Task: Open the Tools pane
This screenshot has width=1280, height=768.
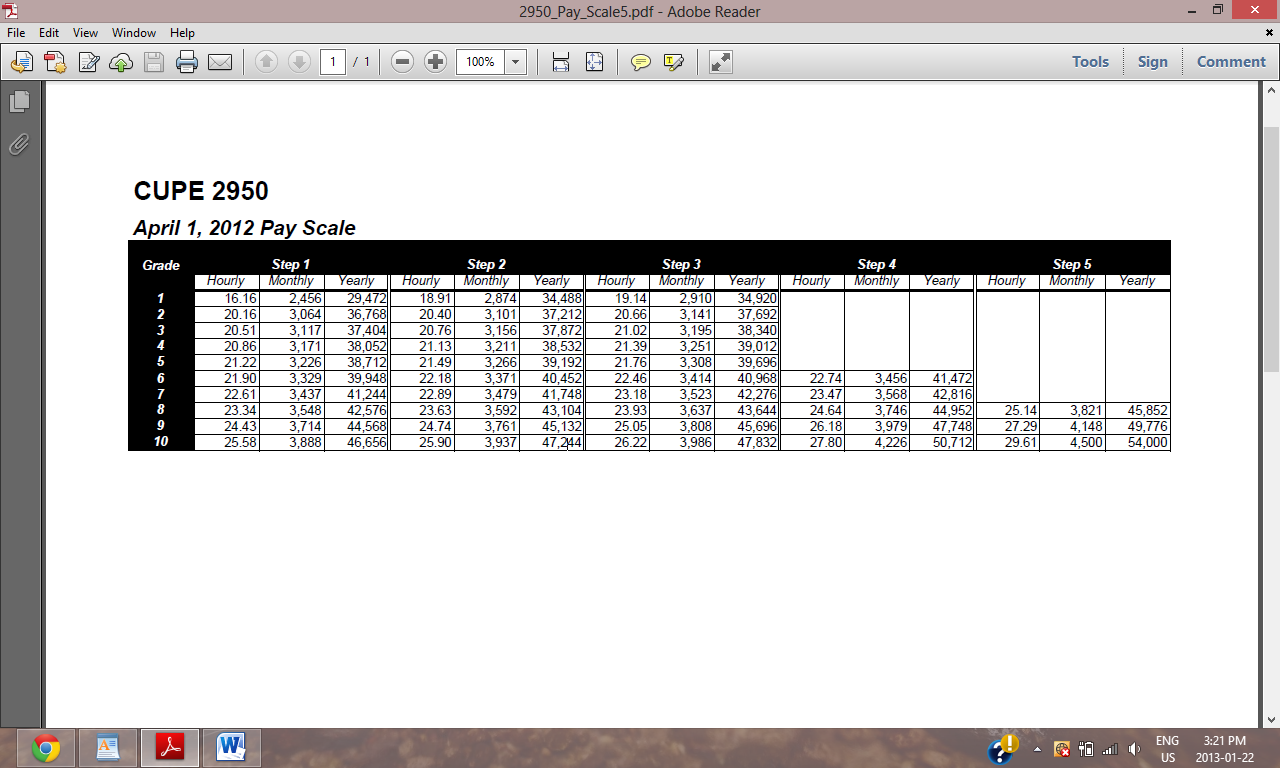Action: pyautogui.click(x=1090, y=62)
